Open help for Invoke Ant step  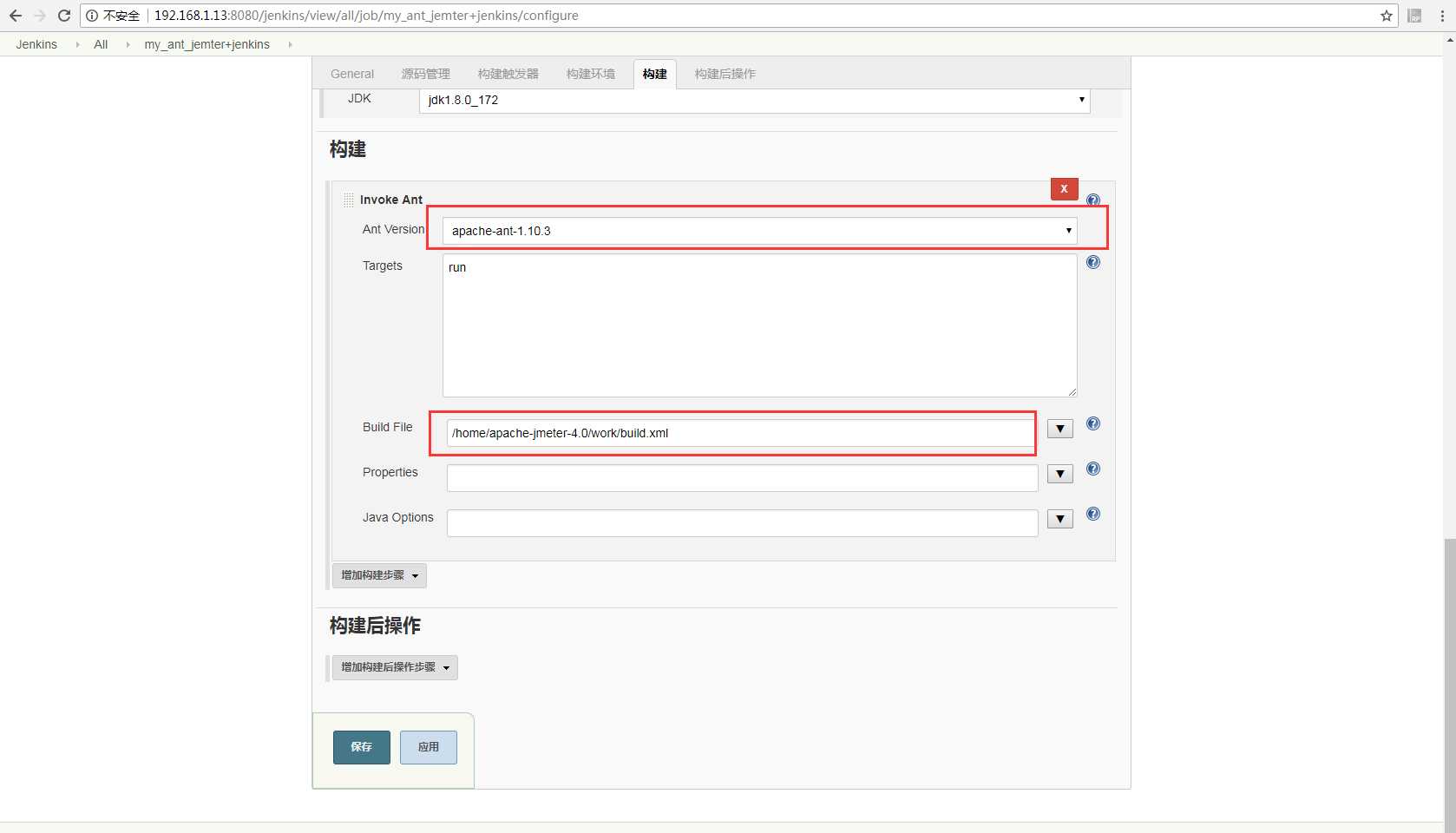tap(1093, 200)
